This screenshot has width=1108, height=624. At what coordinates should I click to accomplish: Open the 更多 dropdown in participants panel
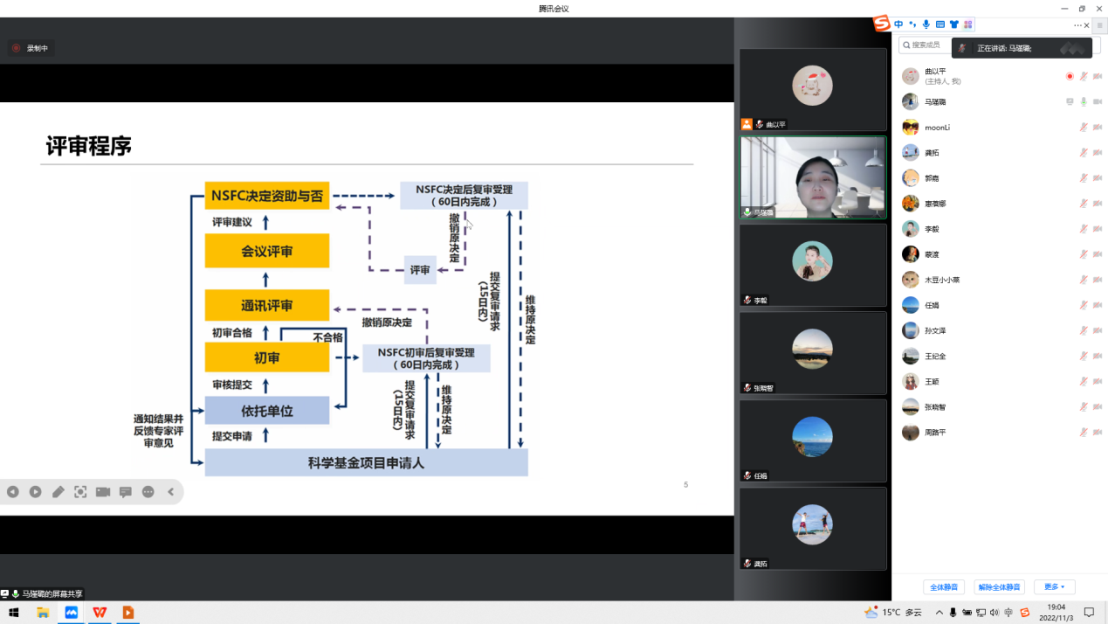(x=1054, y=587)
